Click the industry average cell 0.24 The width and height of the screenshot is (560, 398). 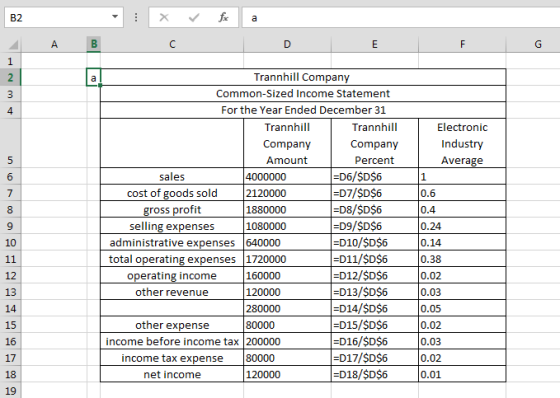click(x=462, y=225)
